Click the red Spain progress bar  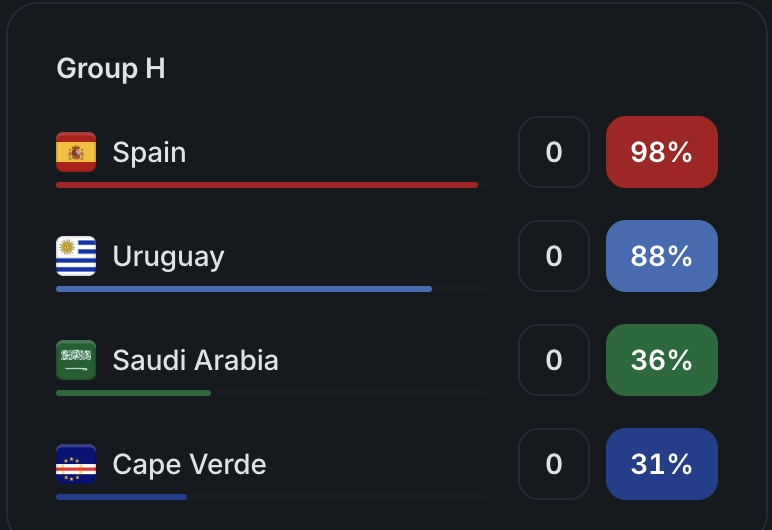pyautogui.click(x=267, y=185)
